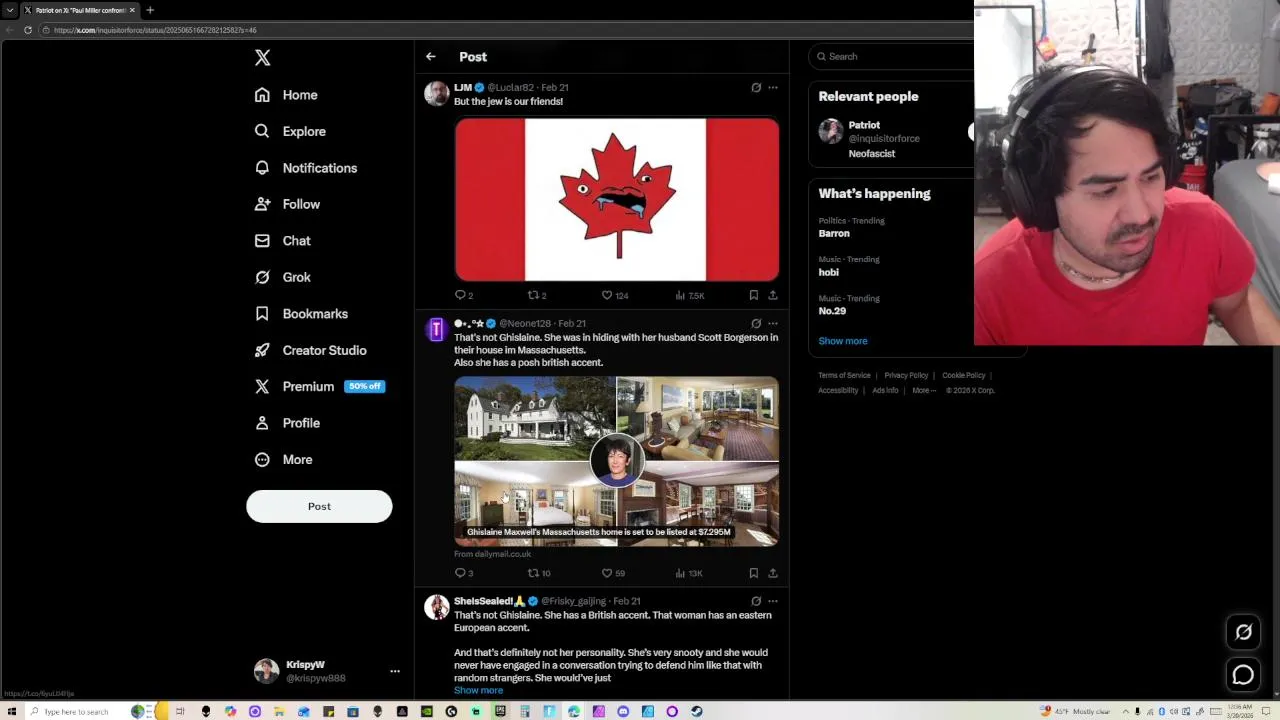
Task: Open the Home page
Action: (286, 95)
